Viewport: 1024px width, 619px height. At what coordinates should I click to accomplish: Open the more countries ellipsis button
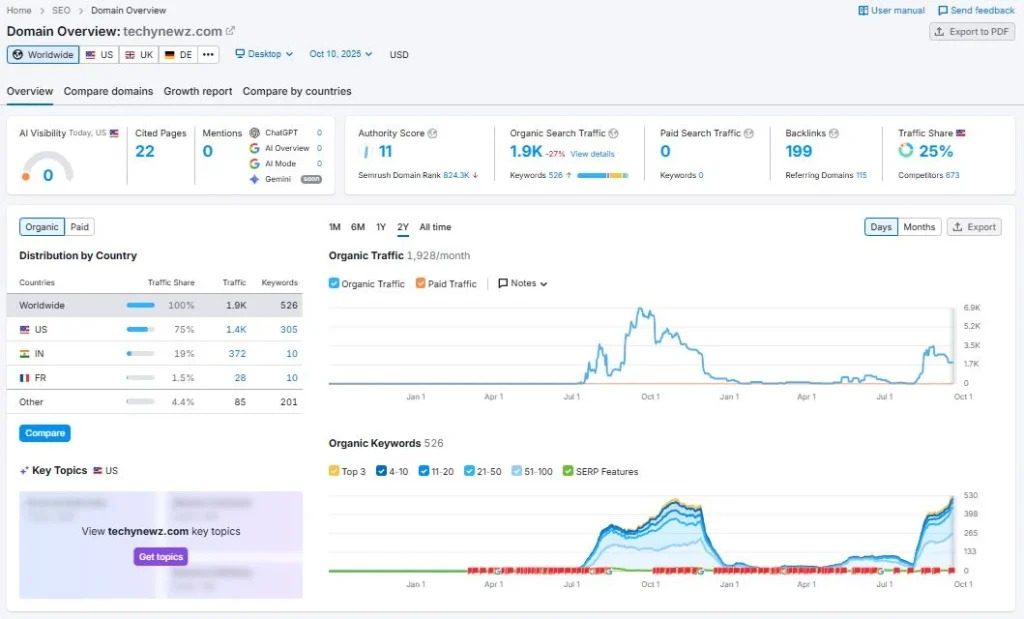(x=208, y=54)
